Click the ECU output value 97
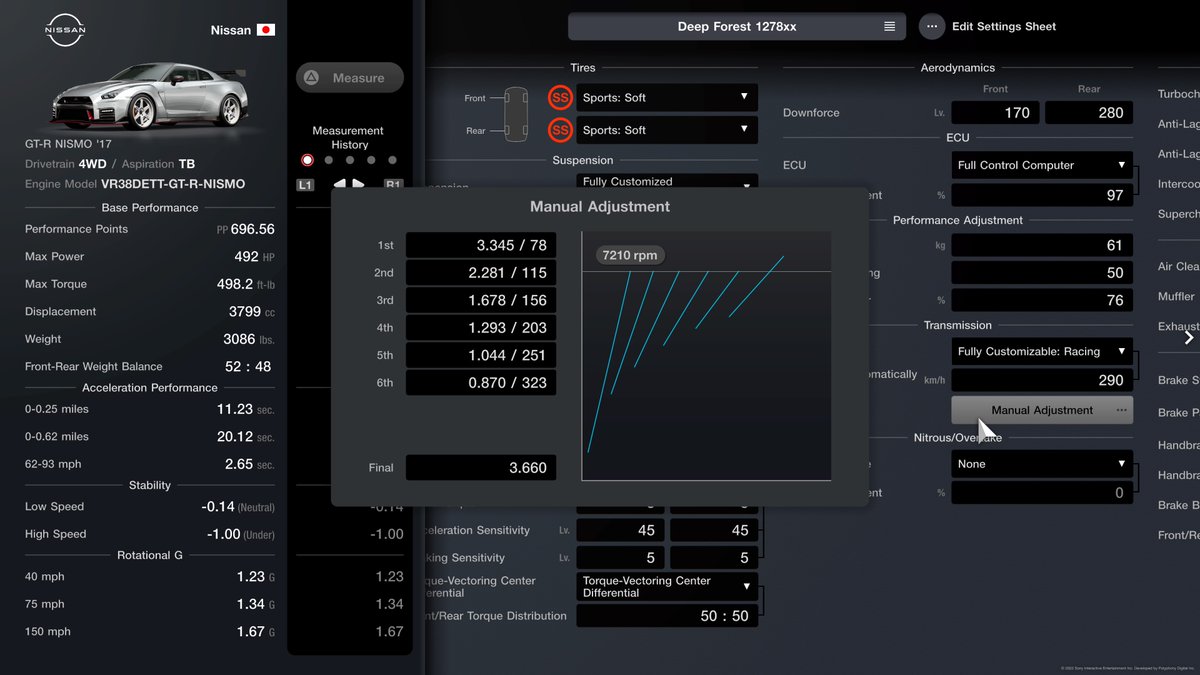1200x675 pixels. (1042, 195)
